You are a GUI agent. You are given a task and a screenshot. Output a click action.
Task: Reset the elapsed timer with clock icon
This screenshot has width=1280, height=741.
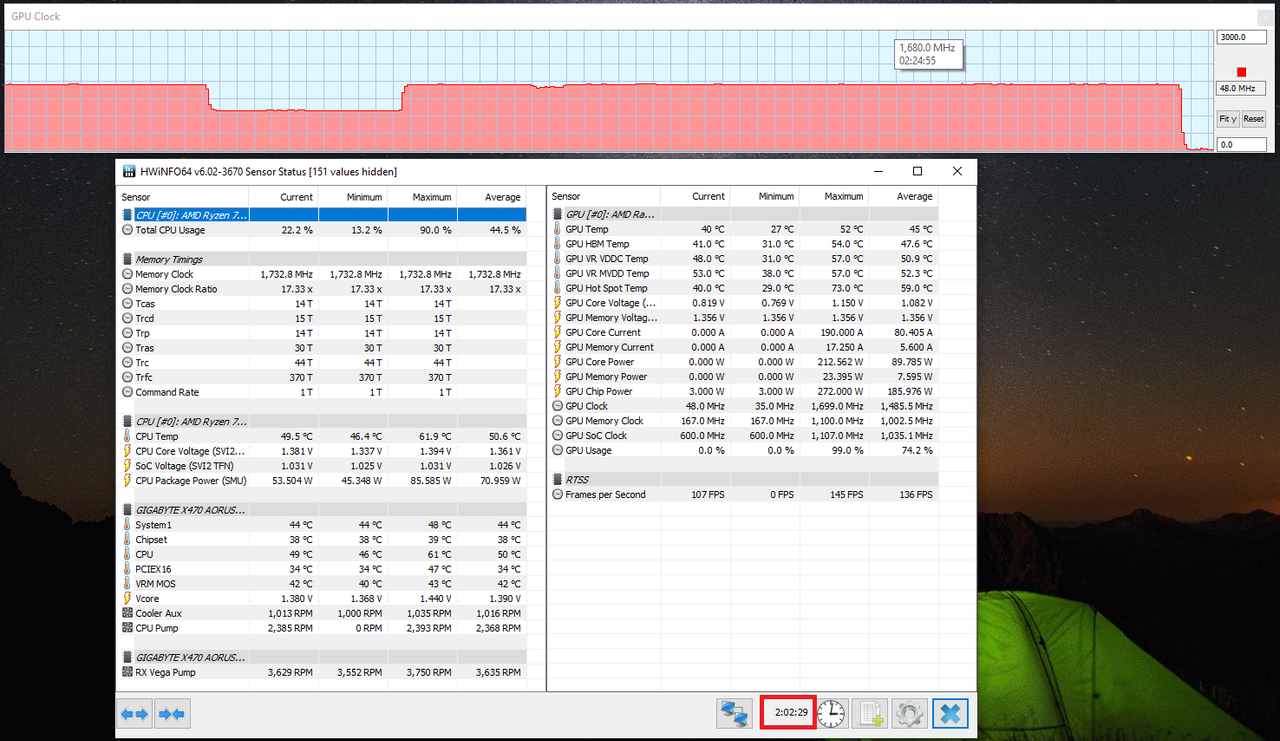pyautogui.click(x=831, y=713)
